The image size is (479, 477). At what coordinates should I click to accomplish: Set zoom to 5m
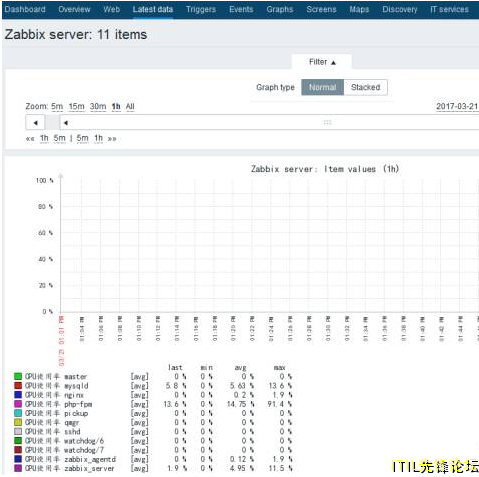57,107
